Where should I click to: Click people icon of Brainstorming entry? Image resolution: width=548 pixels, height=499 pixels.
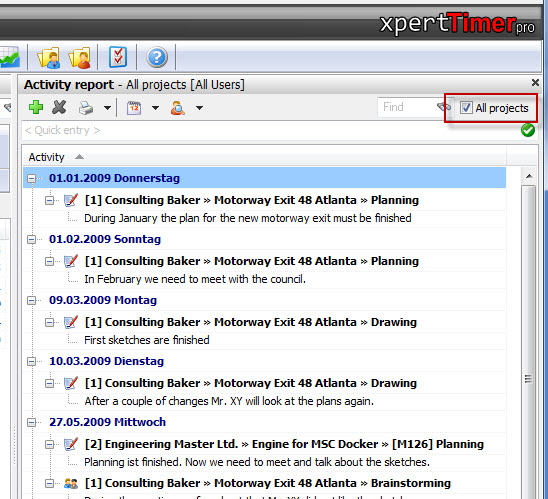(71, 484)
